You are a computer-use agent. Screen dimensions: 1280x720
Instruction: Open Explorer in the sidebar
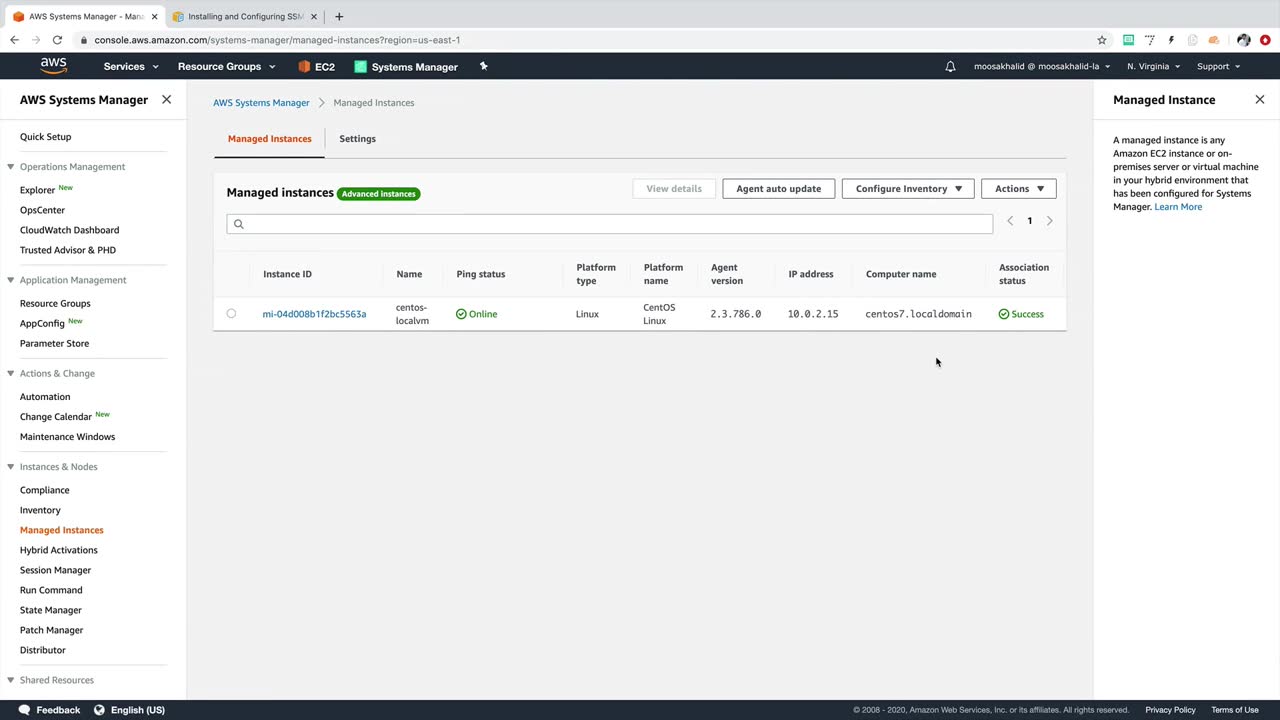click(37, 190)
